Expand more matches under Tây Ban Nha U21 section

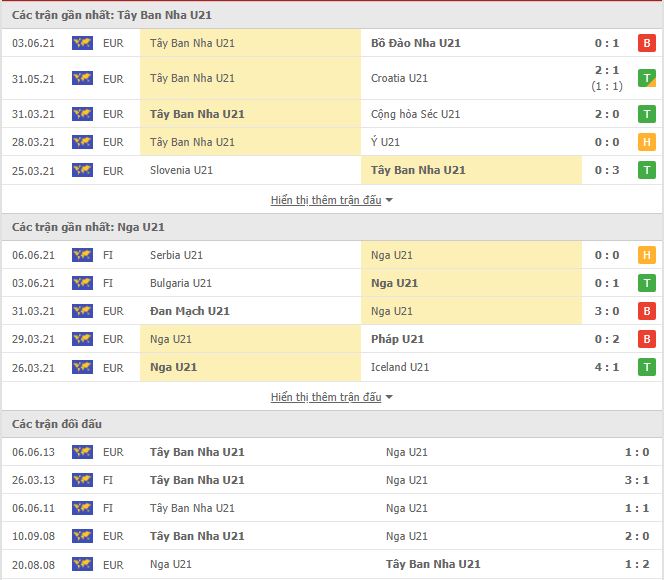click(x=326, y=200)
